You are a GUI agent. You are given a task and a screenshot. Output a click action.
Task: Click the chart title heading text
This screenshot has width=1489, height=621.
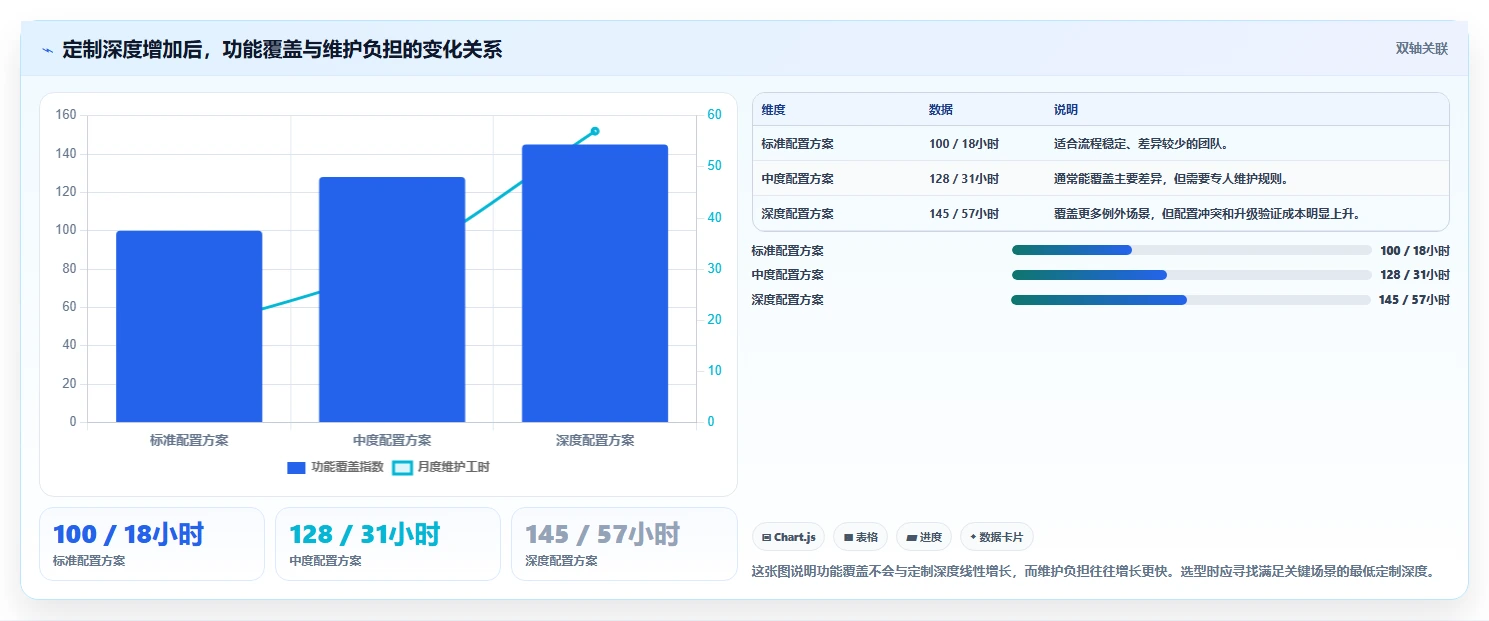(282, 49)
